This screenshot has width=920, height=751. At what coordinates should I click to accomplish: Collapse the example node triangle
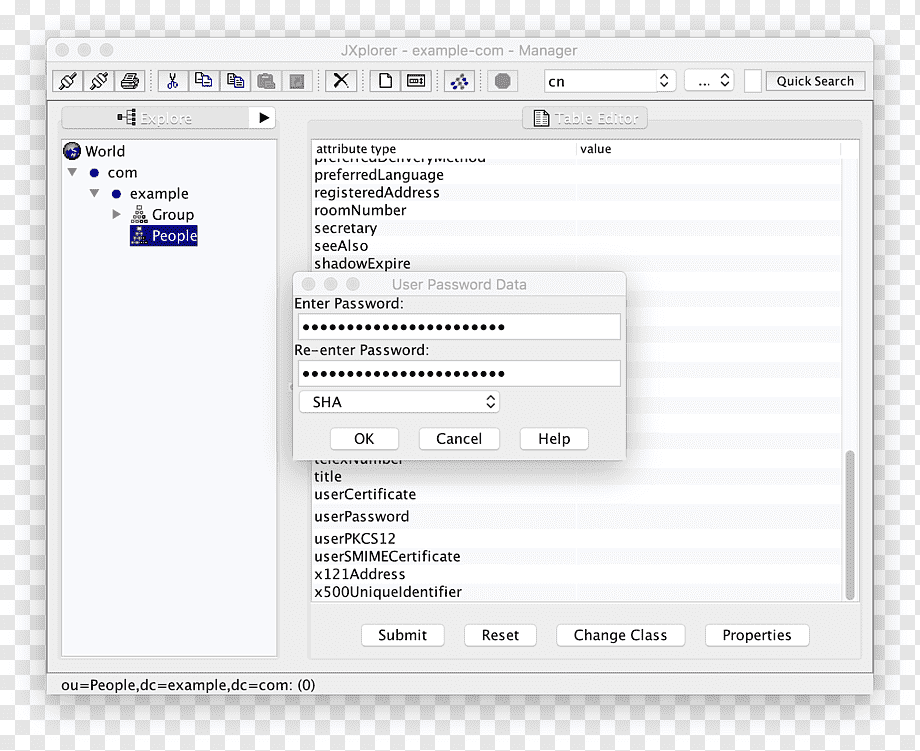[x=94, y=193]
